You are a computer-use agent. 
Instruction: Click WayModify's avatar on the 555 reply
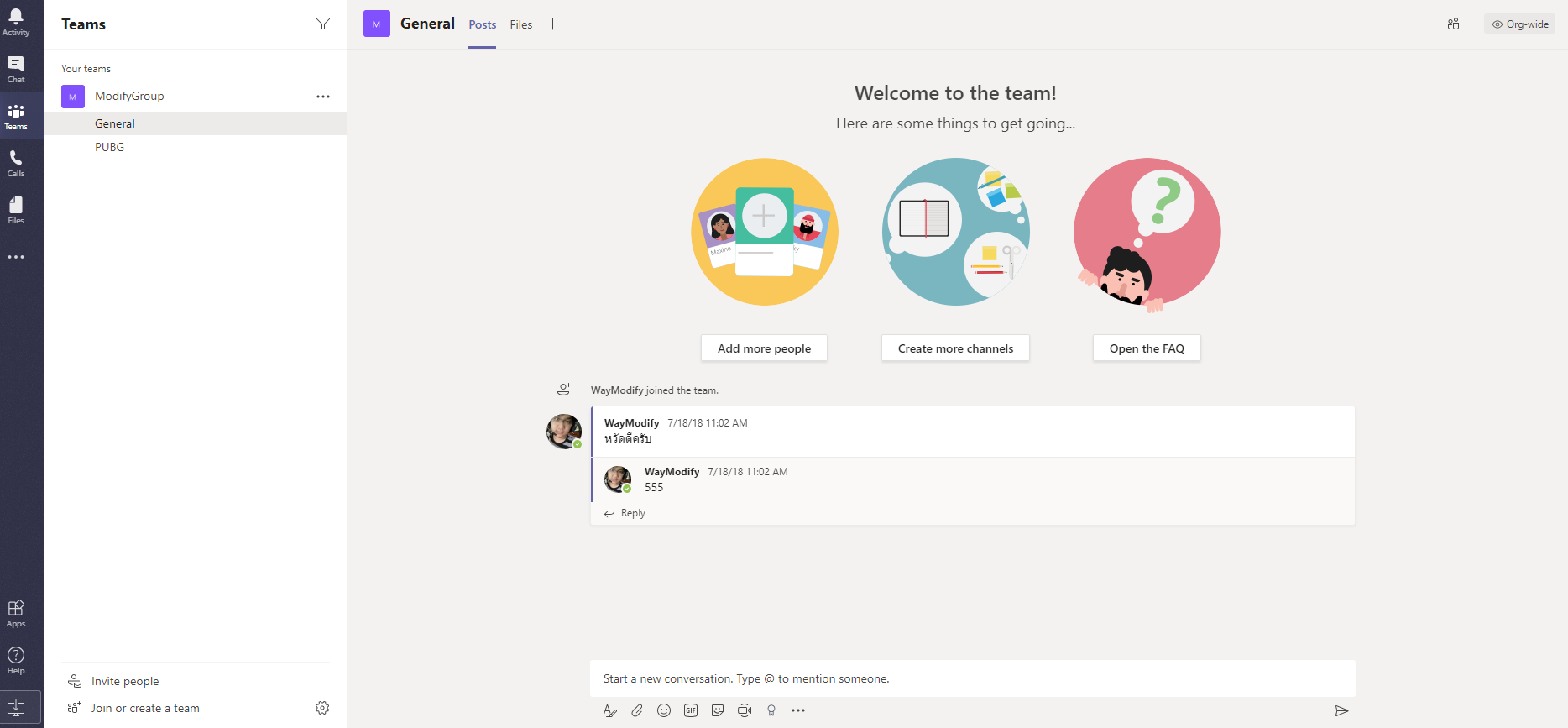point(618,479)
